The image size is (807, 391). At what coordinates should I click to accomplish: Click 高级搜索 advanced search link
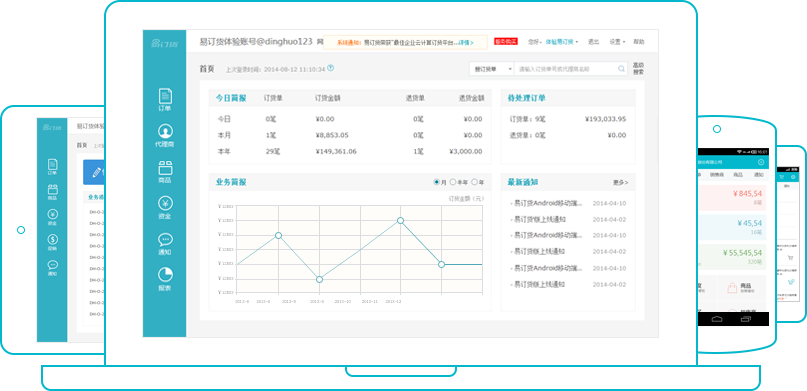pos(638,68)
